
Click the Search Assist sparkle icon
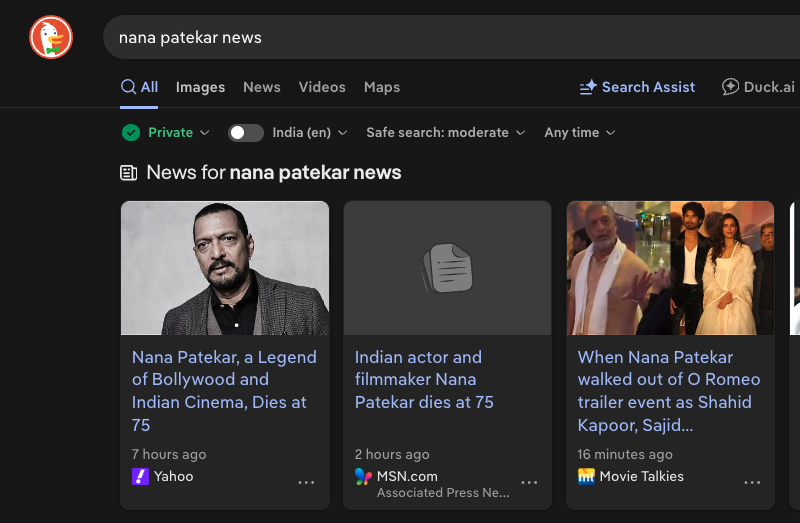[588, 87]
